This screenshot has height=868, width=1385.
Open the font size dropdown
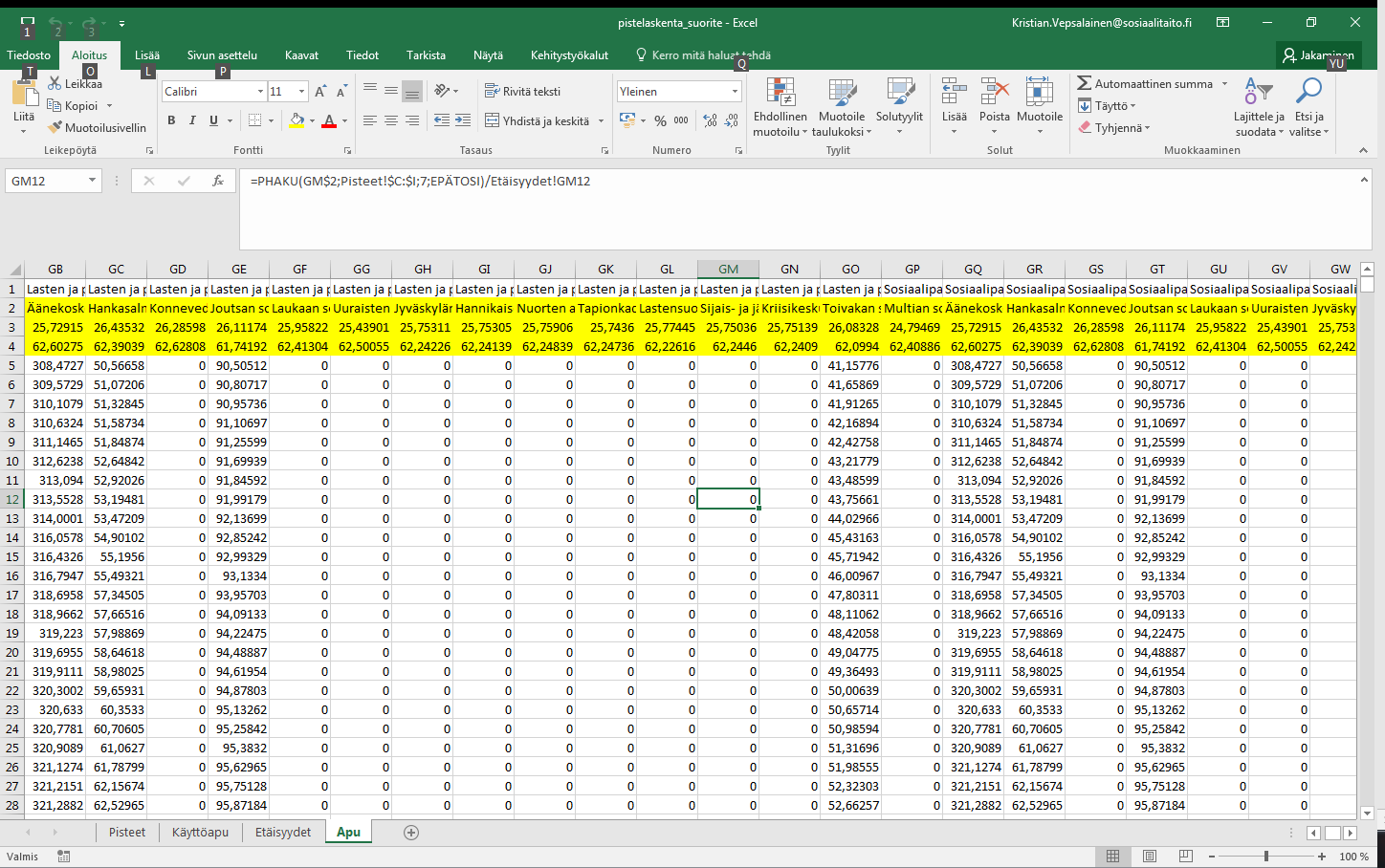click(x=301, y=92)
